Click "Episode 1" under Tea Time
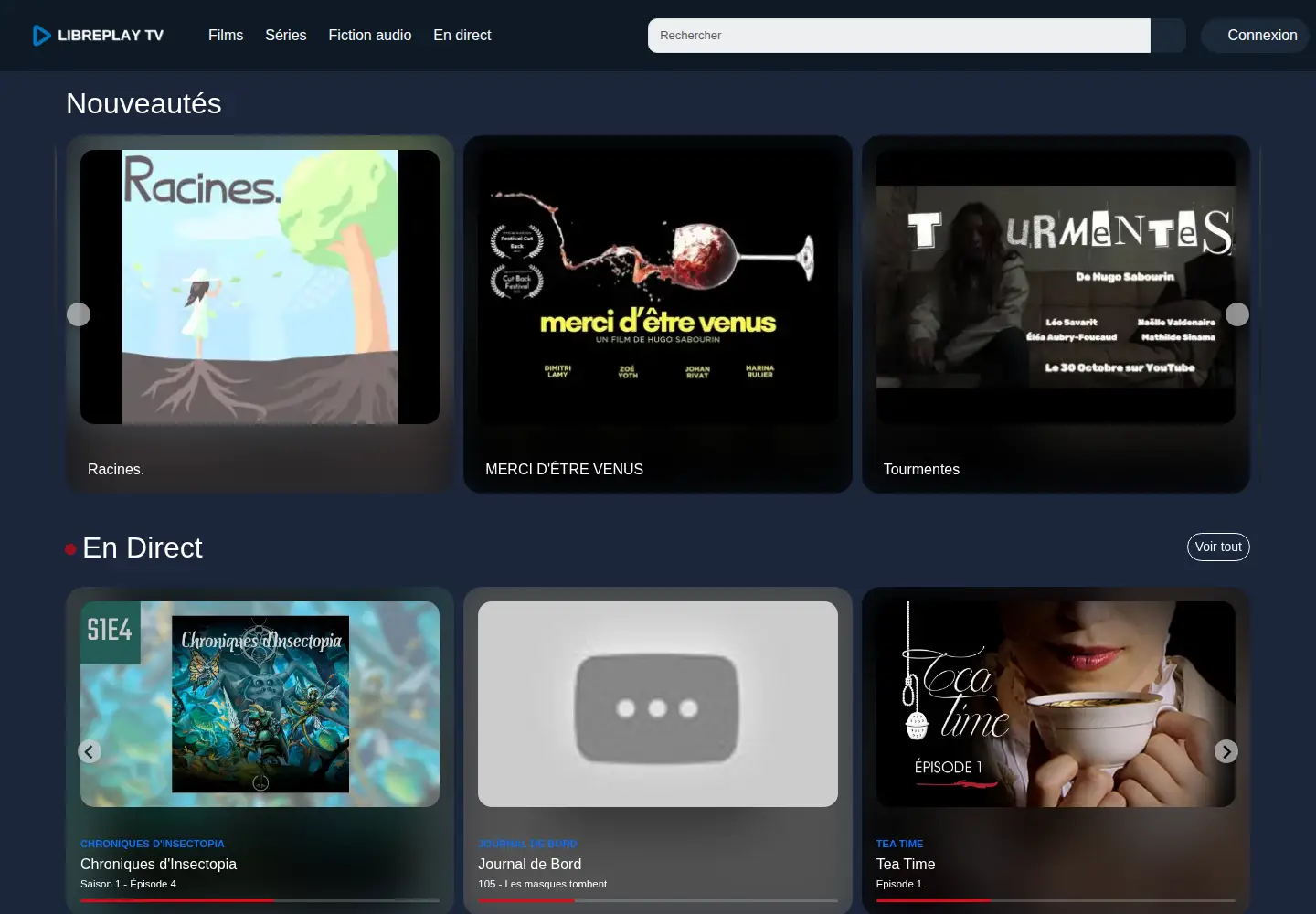 (x=899, y=884)
